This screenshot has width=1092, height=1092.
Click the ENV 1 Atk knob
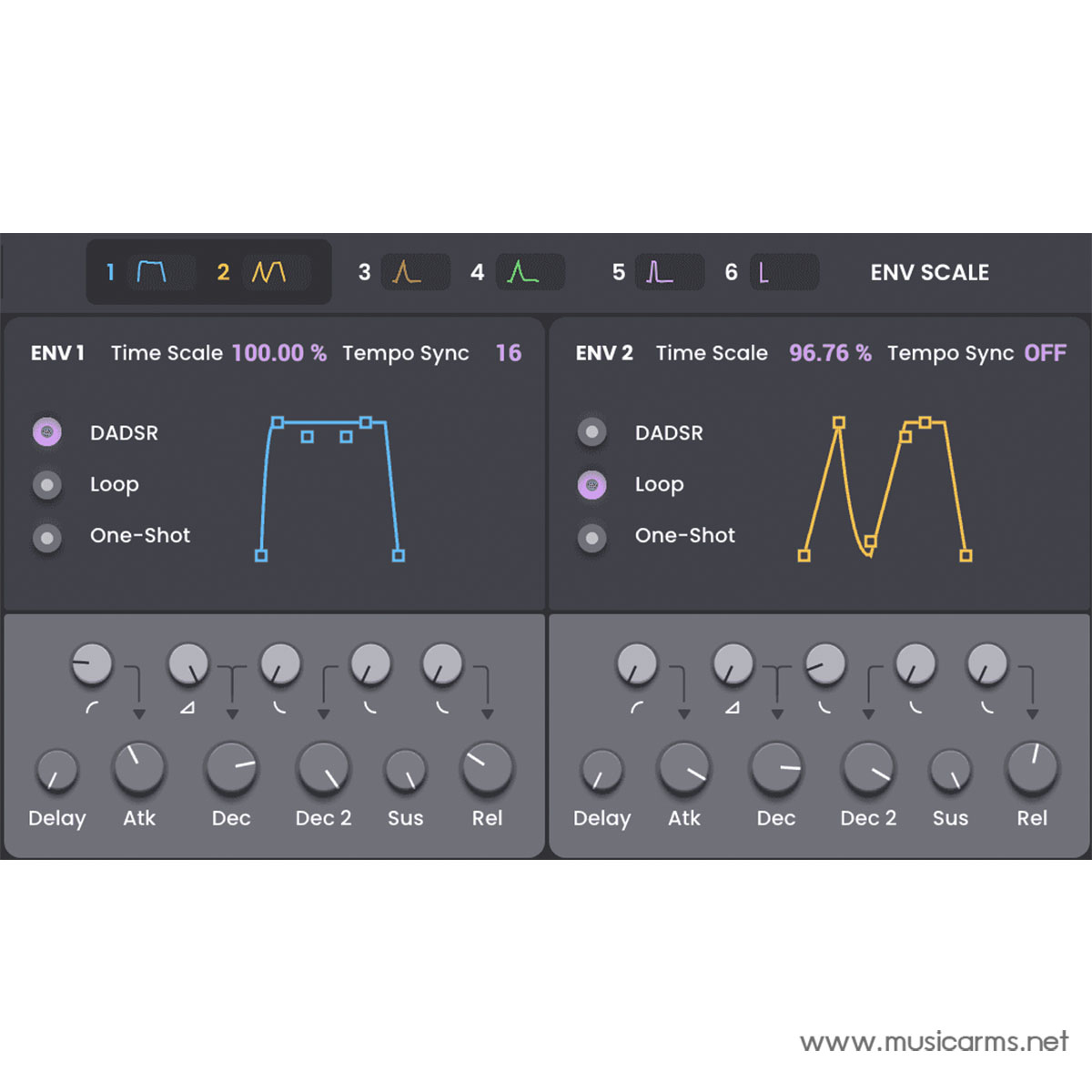point(139,768)
